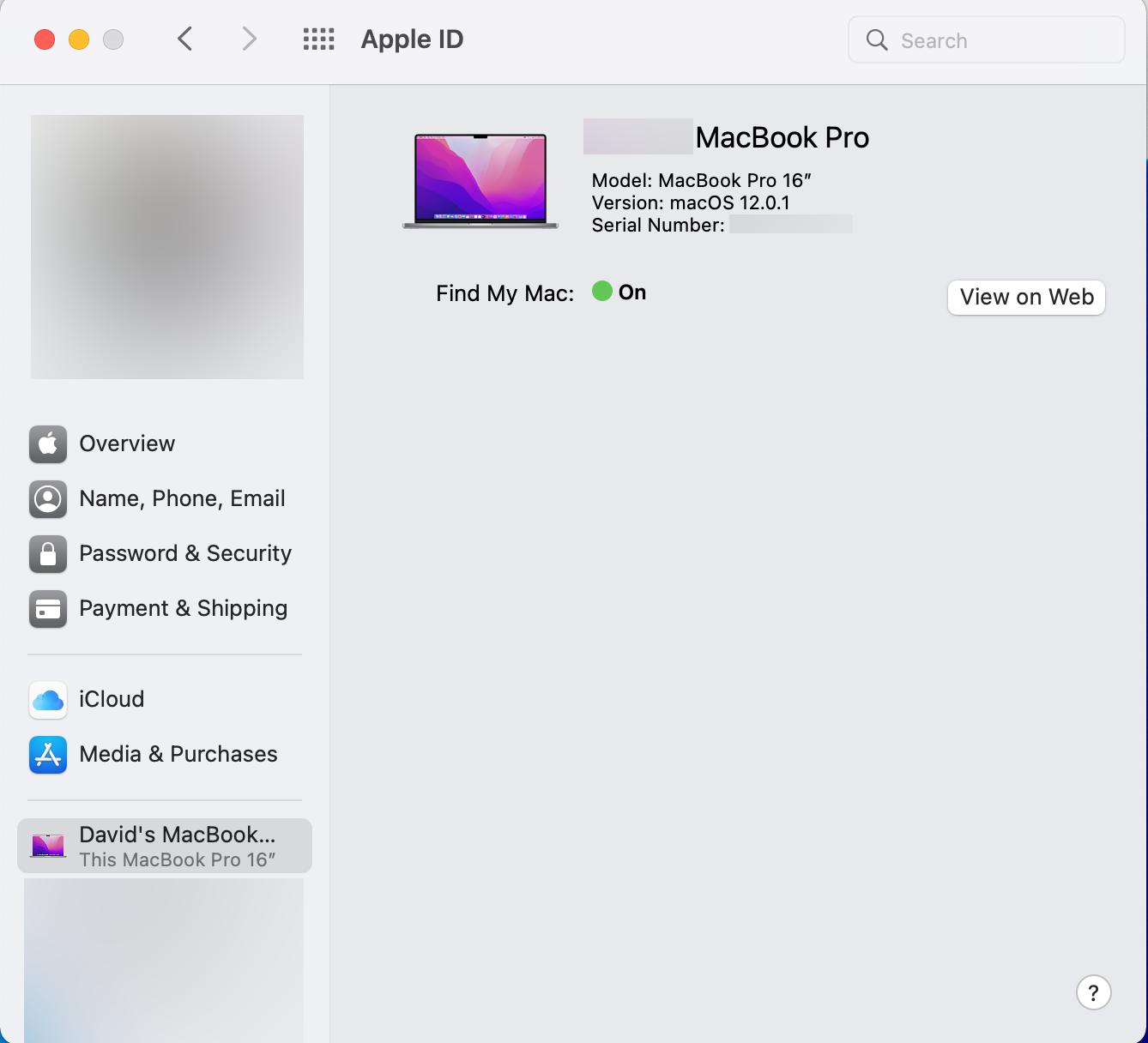Show all preferences grid icon
This screenshot has height=1043, width=1148.
(x=318, y=39)
